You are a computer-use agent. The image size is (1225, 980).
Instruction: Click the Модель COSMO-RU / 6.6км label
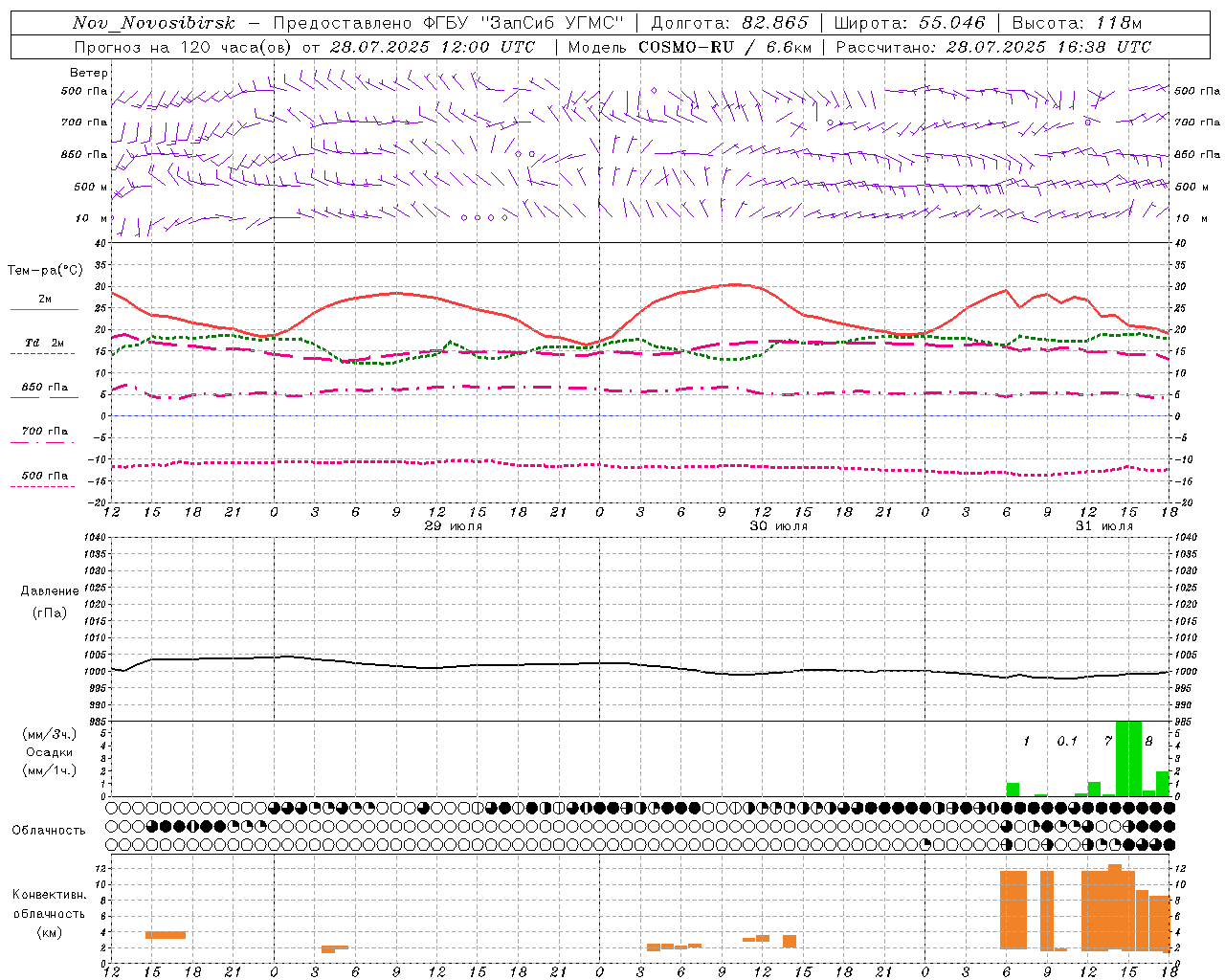coord(690,47)
